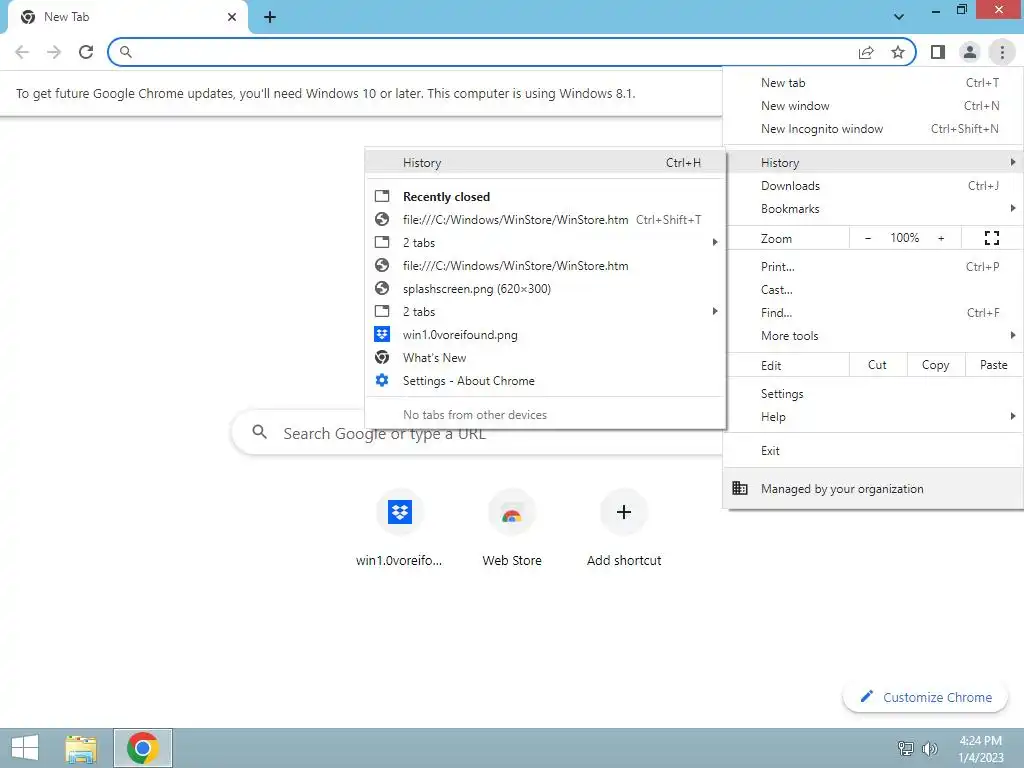The image size is (1024, 768).
Task: Open File Explorer from taskbar
Action: pos(81,748)
